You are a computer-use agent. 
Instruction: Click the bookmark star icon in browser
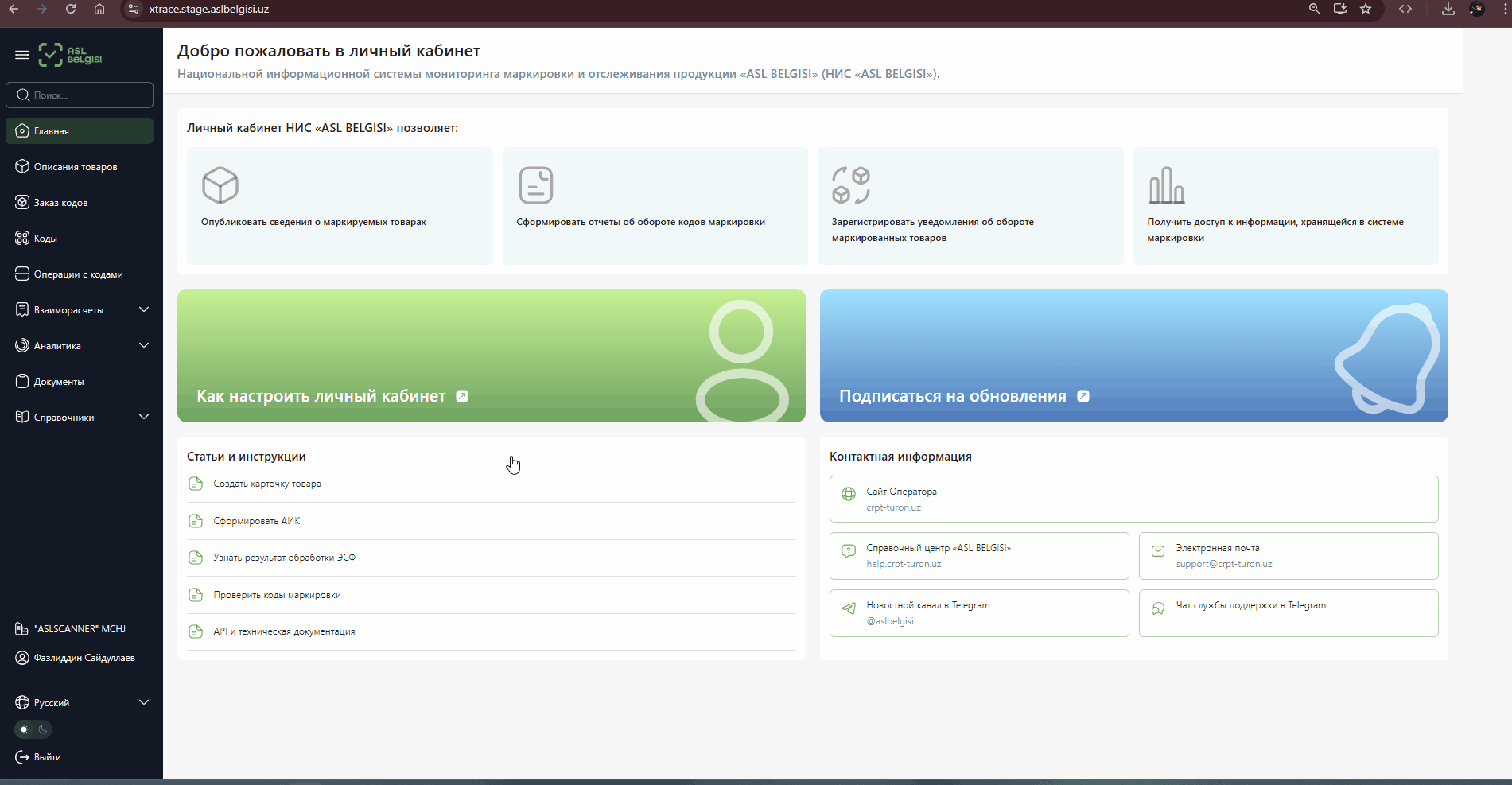pyautogui.click(x=1366, y=10)
